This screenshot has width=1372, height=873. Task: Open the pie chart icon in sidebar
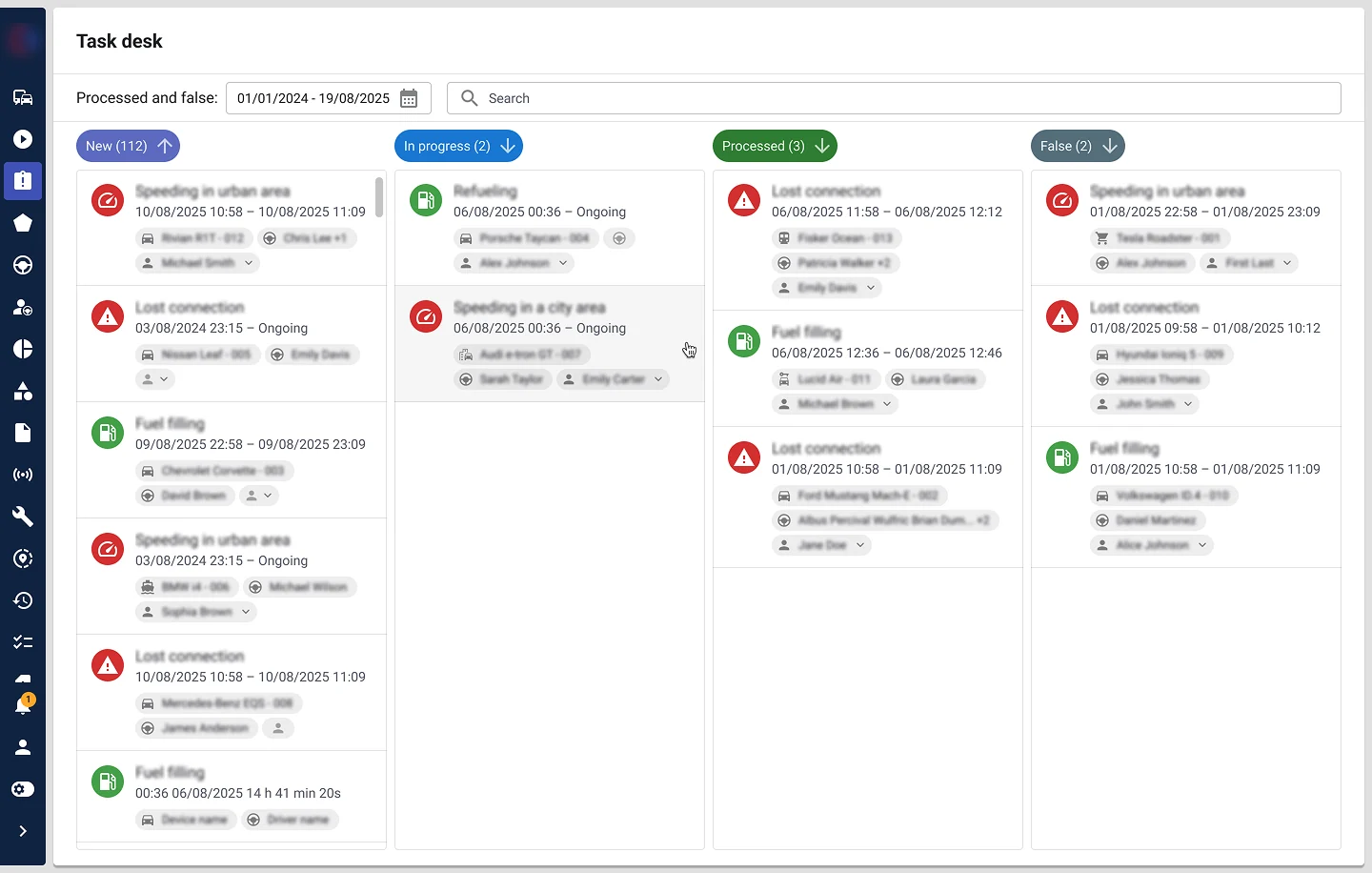[x=23, y=349]
